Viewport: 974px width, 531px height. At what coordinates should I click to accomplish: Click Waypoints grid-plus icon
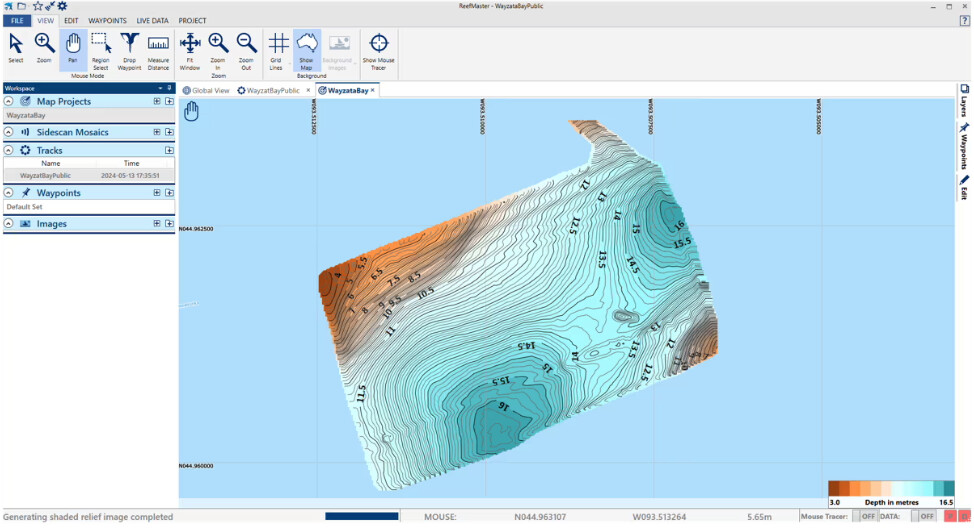[157, 193]
